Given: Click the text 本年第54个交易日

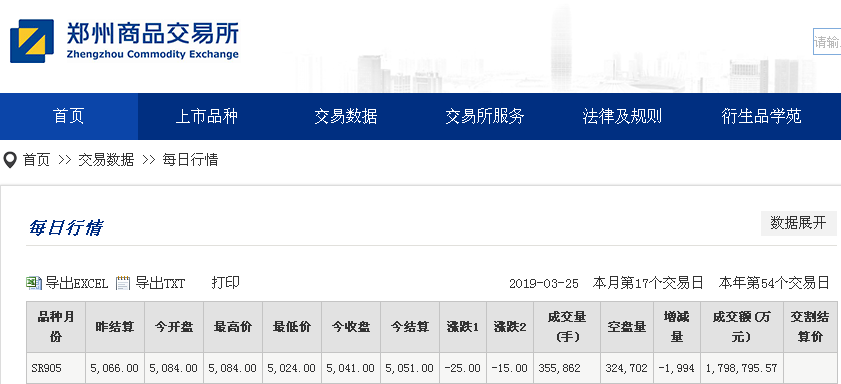Looking at the screenshot, I should pos(774,283).
